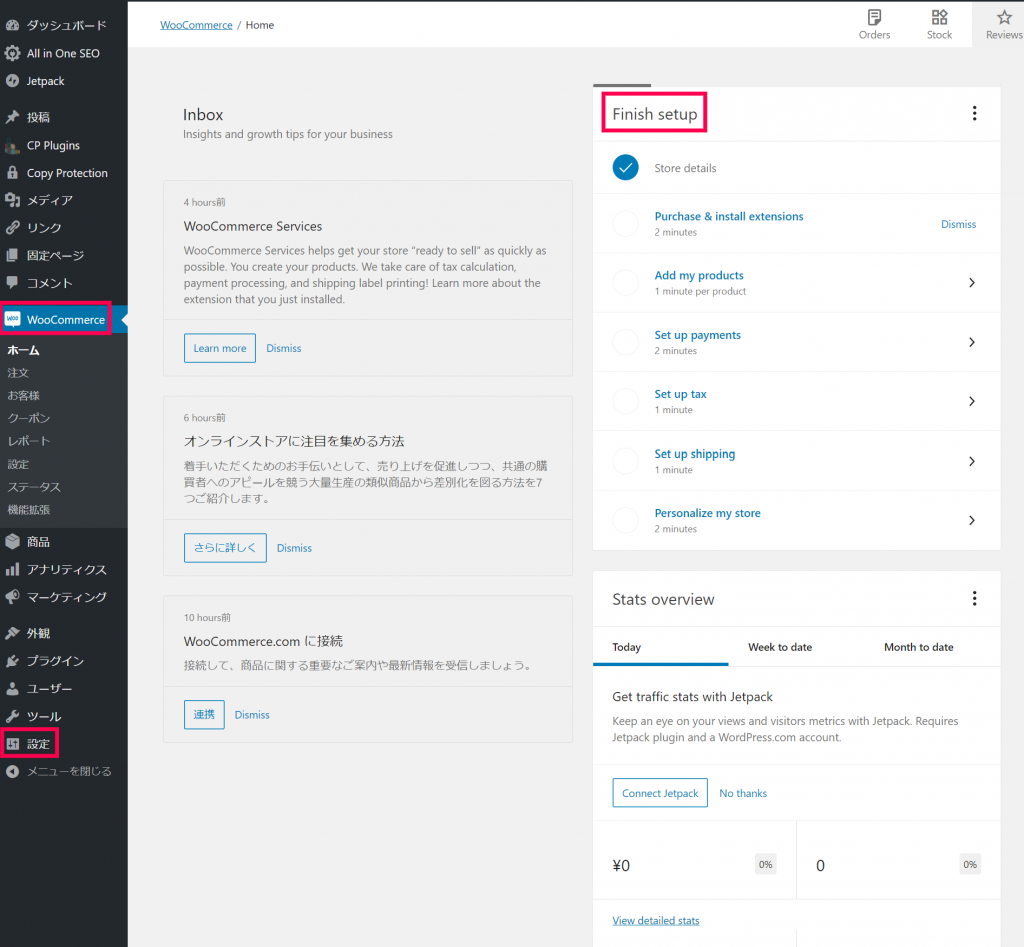This screenshot has width=1024, height=947.
Task: Click the ¥0 sales stat tile
Action: pos(694,860)
